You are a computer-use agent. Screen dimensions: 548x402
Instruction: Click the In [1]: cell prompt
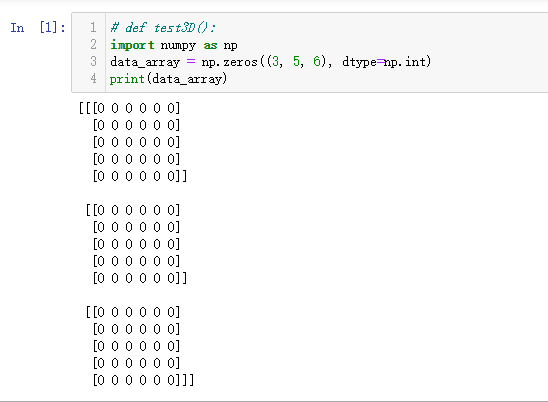click(x=38, y=27)
